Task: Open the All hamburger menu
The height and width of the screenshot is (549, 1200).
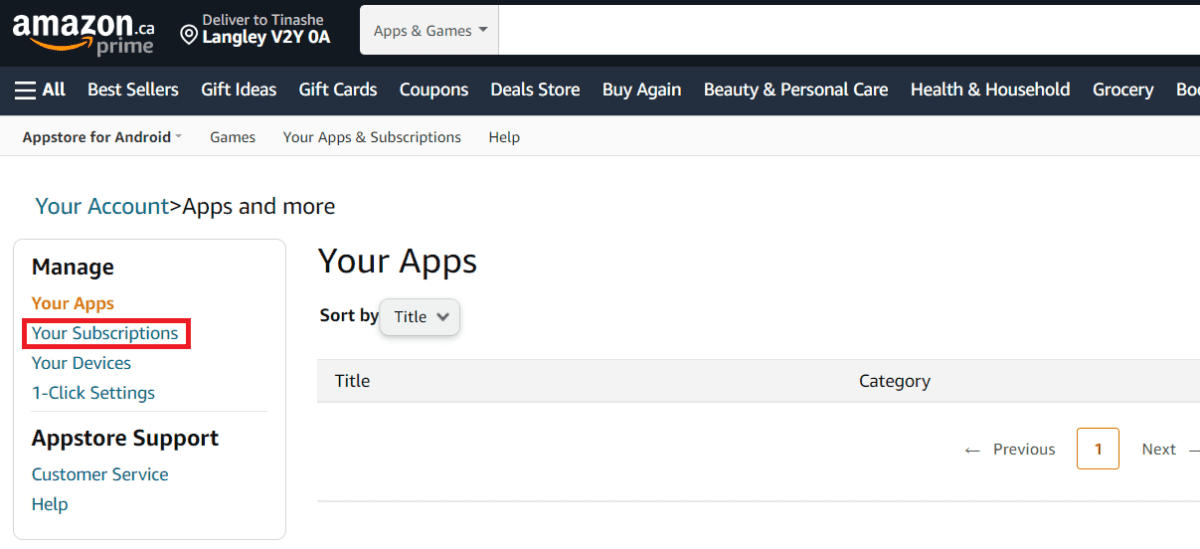Action: 40,90
